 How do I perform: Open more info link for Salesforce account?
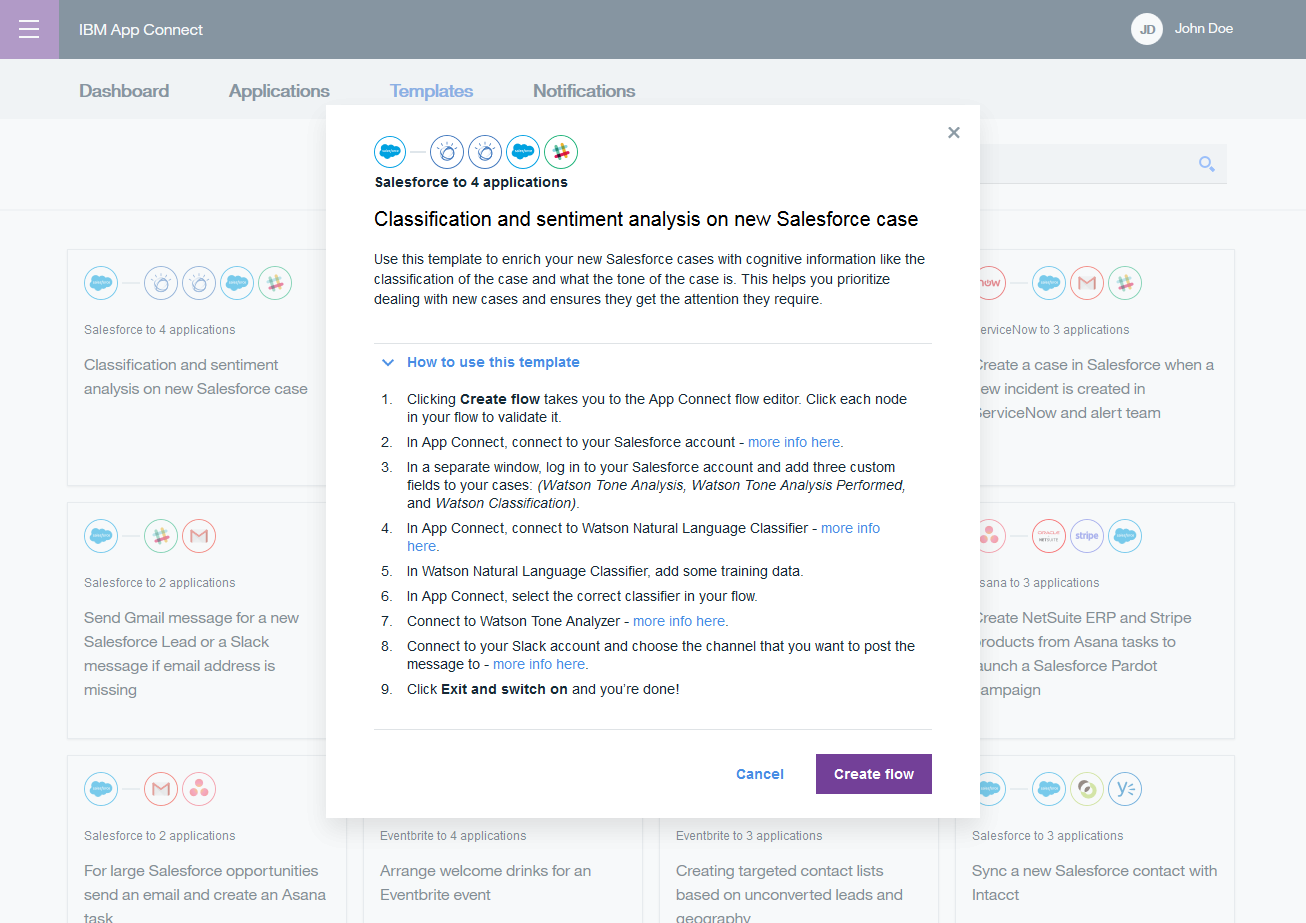[x=794, y=442]
